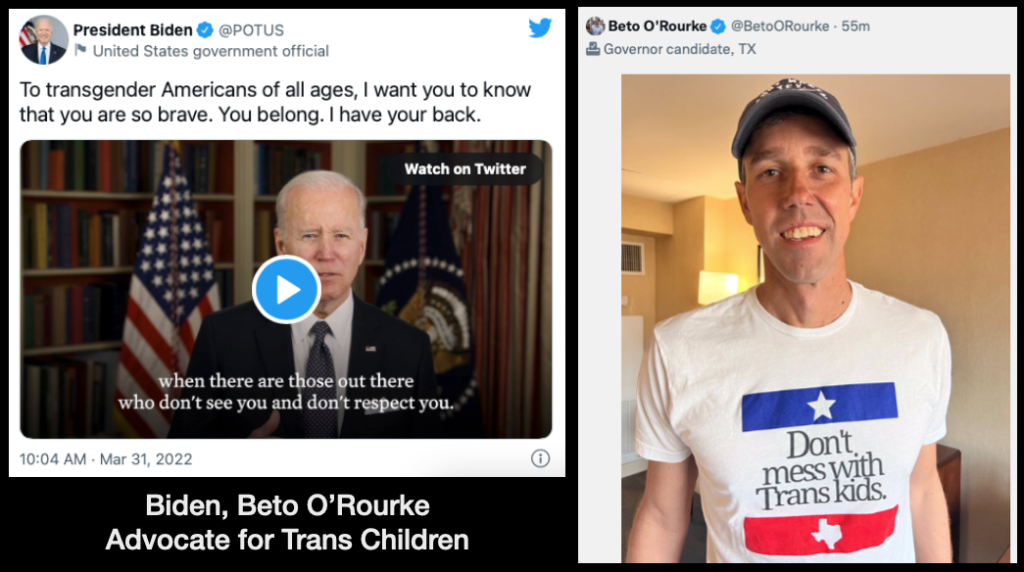Click the info circle icon below video

[540, 459]
